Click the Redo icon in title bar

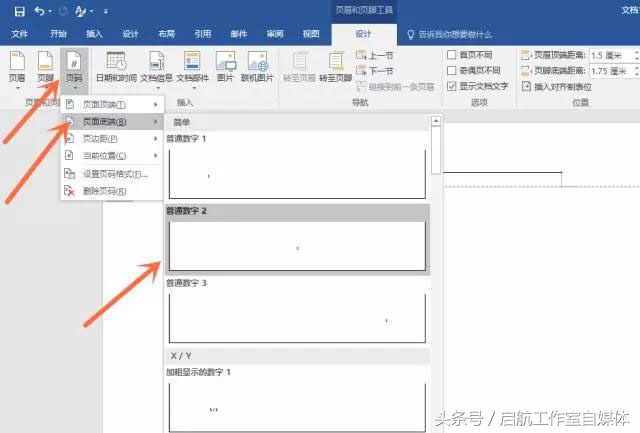tap(62, 11)
